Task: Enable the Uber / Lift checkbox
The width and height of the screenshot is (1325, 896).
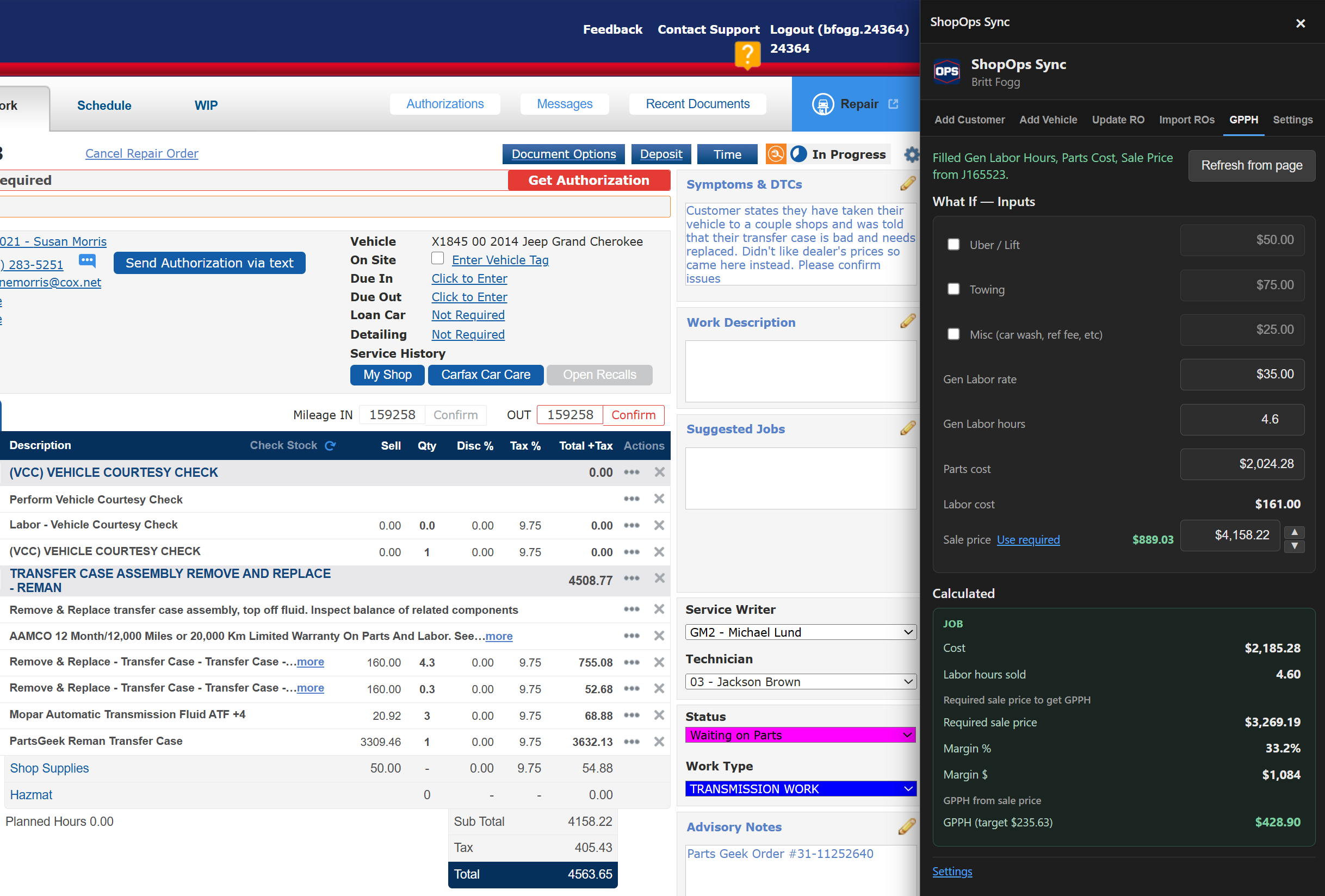Action: pos(953,245)
